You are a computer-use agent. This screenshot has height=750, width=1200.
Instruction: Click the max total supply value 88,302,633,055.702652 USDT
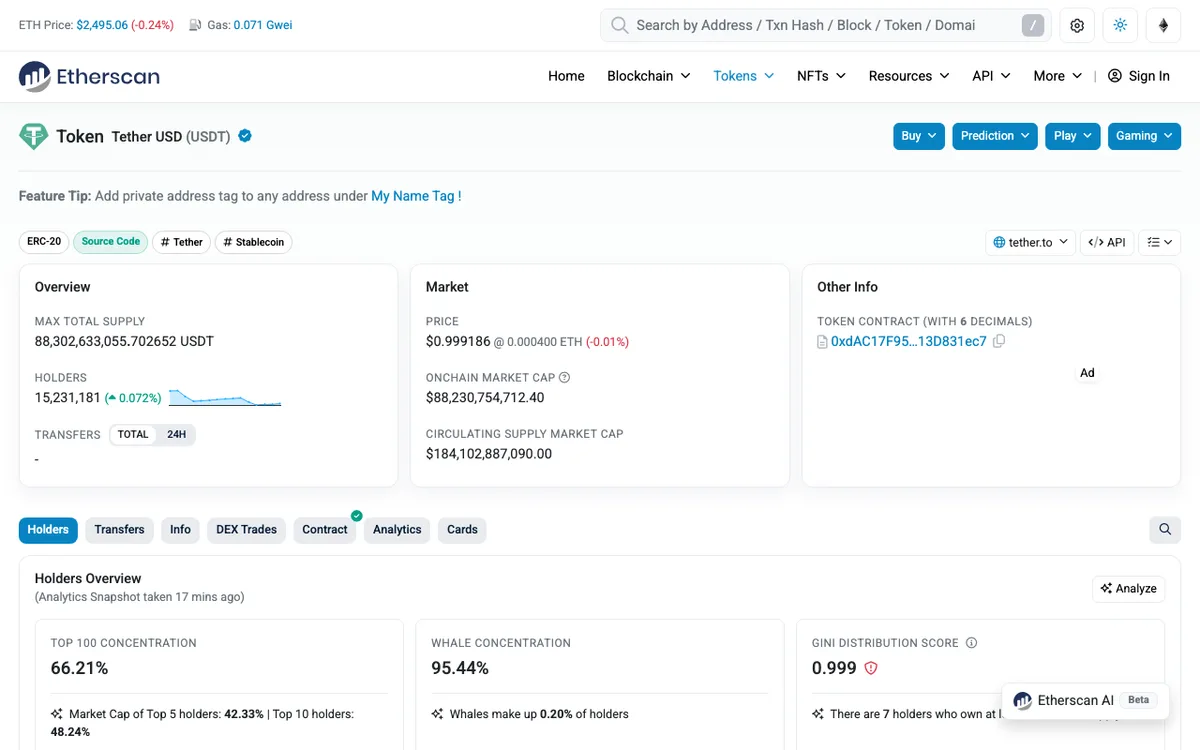tap(125, 341)
